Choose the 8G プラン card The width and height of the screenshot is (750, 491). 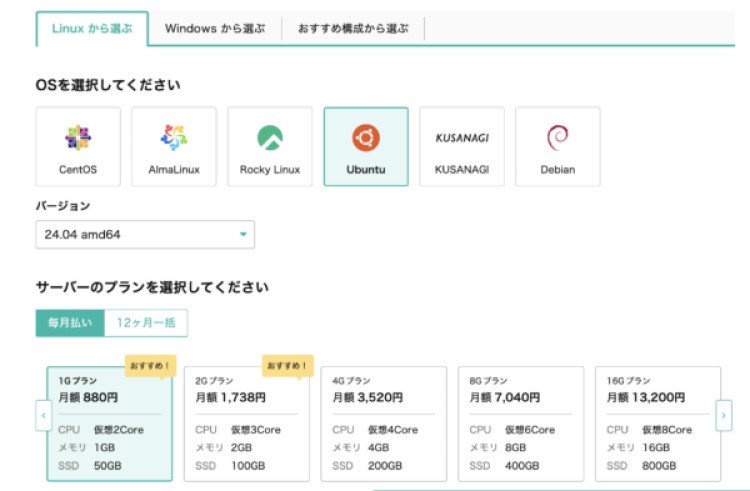pos(521,424)
